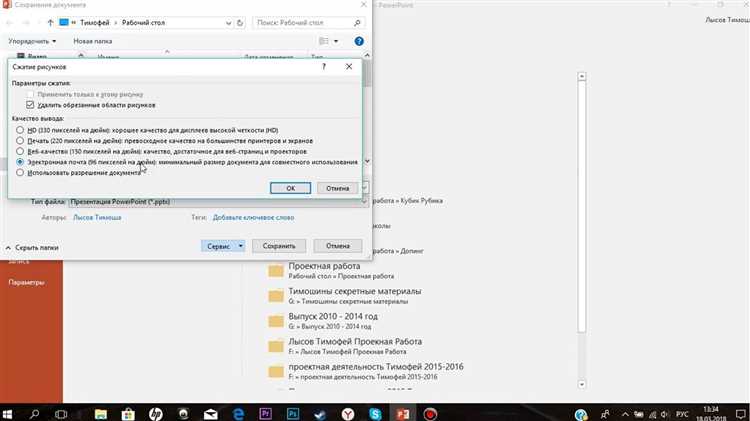The image size is (750, 421).
Task: Click the search magnifier in the save dialog
Action: tap(357, 22)
